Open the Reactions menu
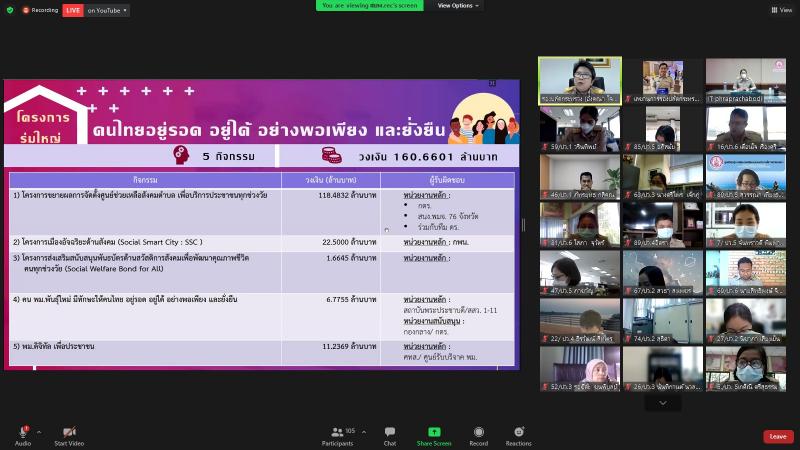The height and width of the screenshot is (450, 800). (x=518, y=436)
